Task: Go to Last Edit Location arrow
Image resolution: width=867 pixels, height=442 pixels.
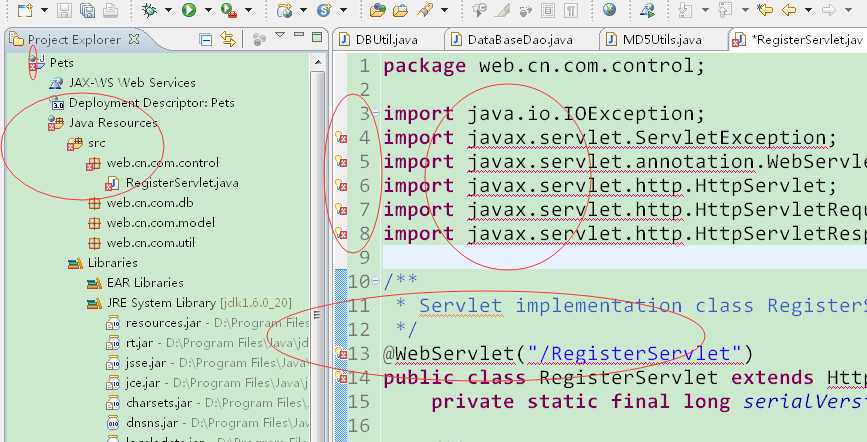Action: [765, 9]
